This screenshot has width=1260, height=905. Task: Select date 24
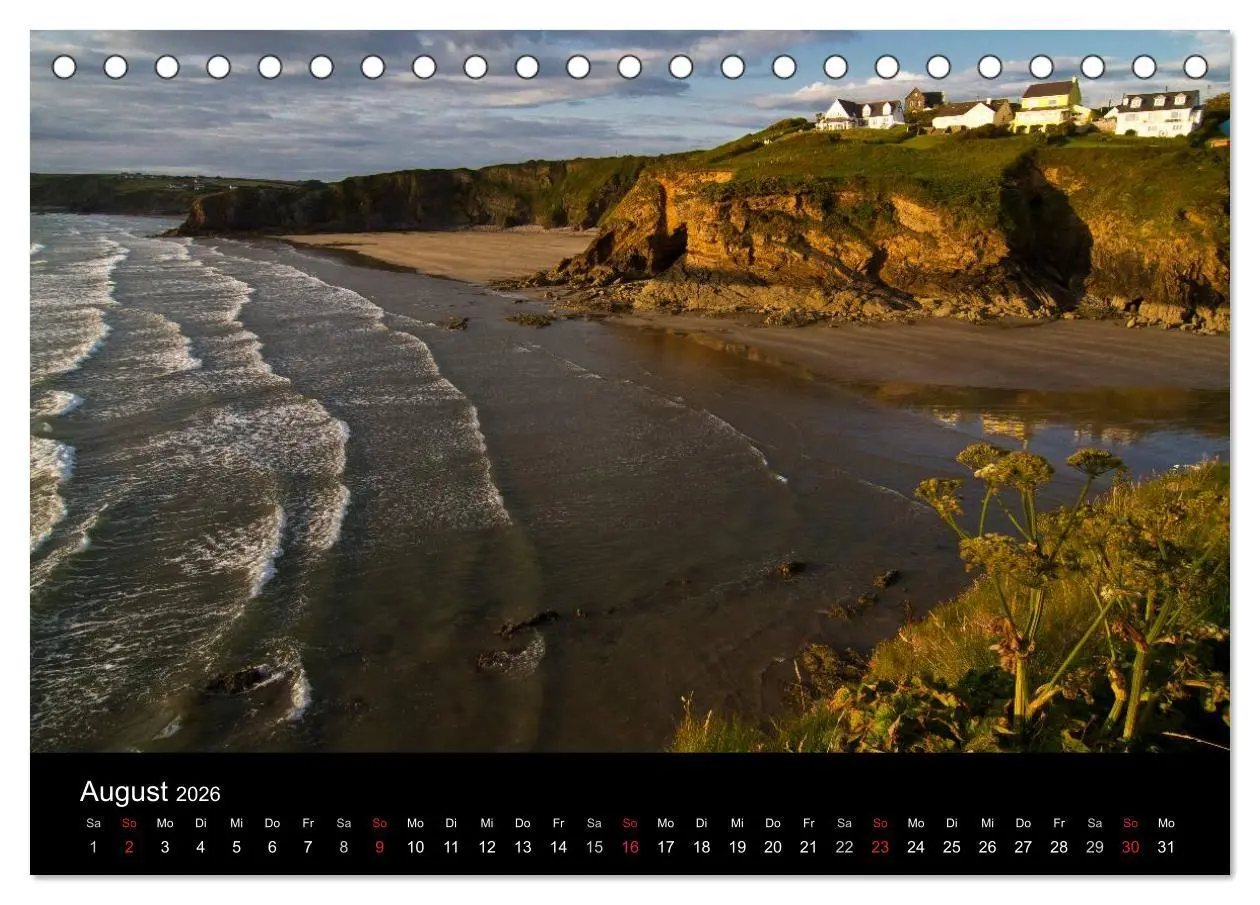pos(916,847)
